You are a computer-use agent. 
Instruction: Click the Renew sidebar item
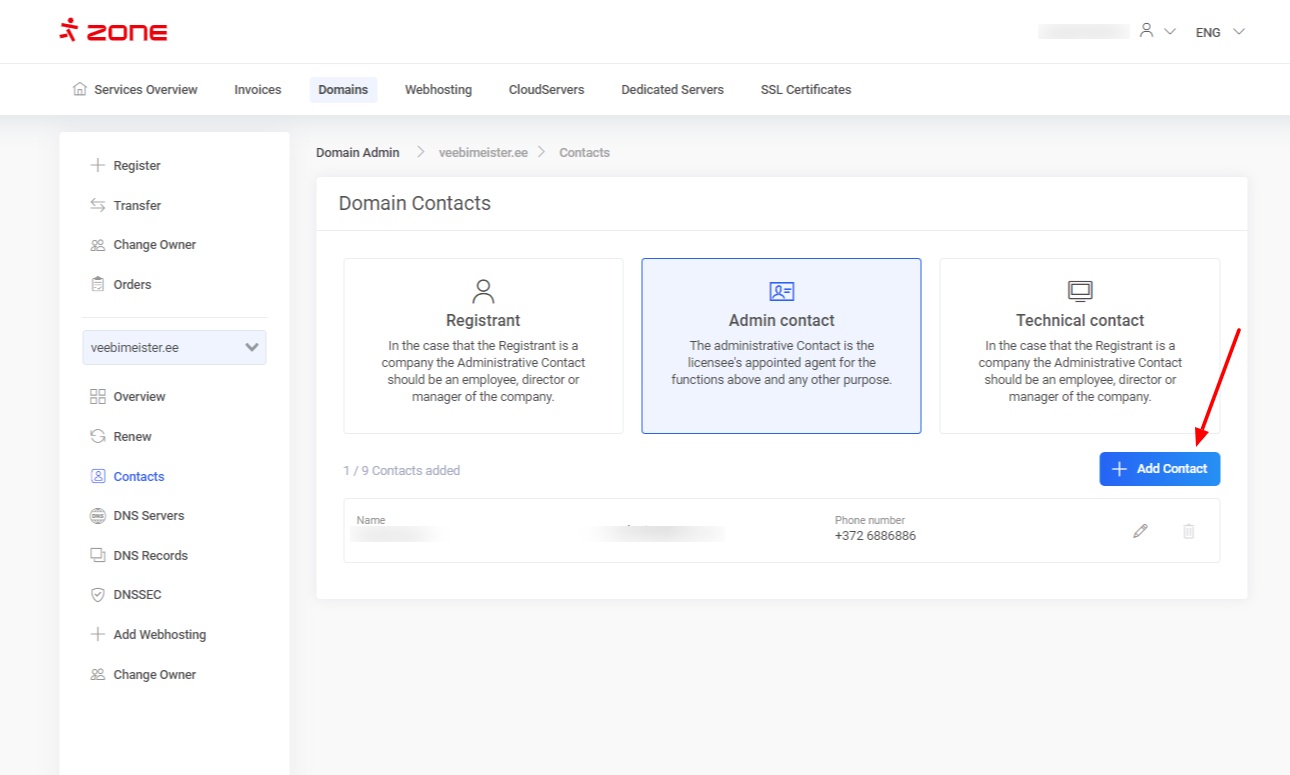point(132,437)
